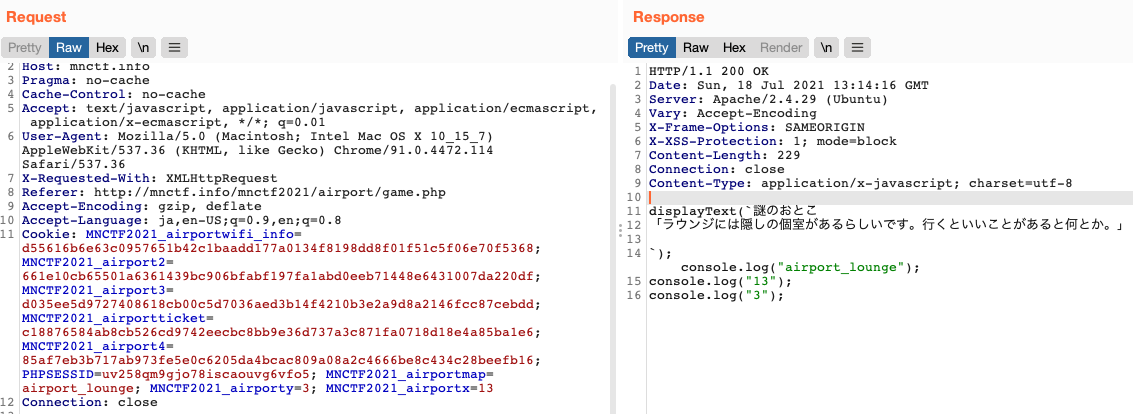Open Hex view in Request panel
1133x414 pixels.
pyautogui.click(x=108, y=48)
